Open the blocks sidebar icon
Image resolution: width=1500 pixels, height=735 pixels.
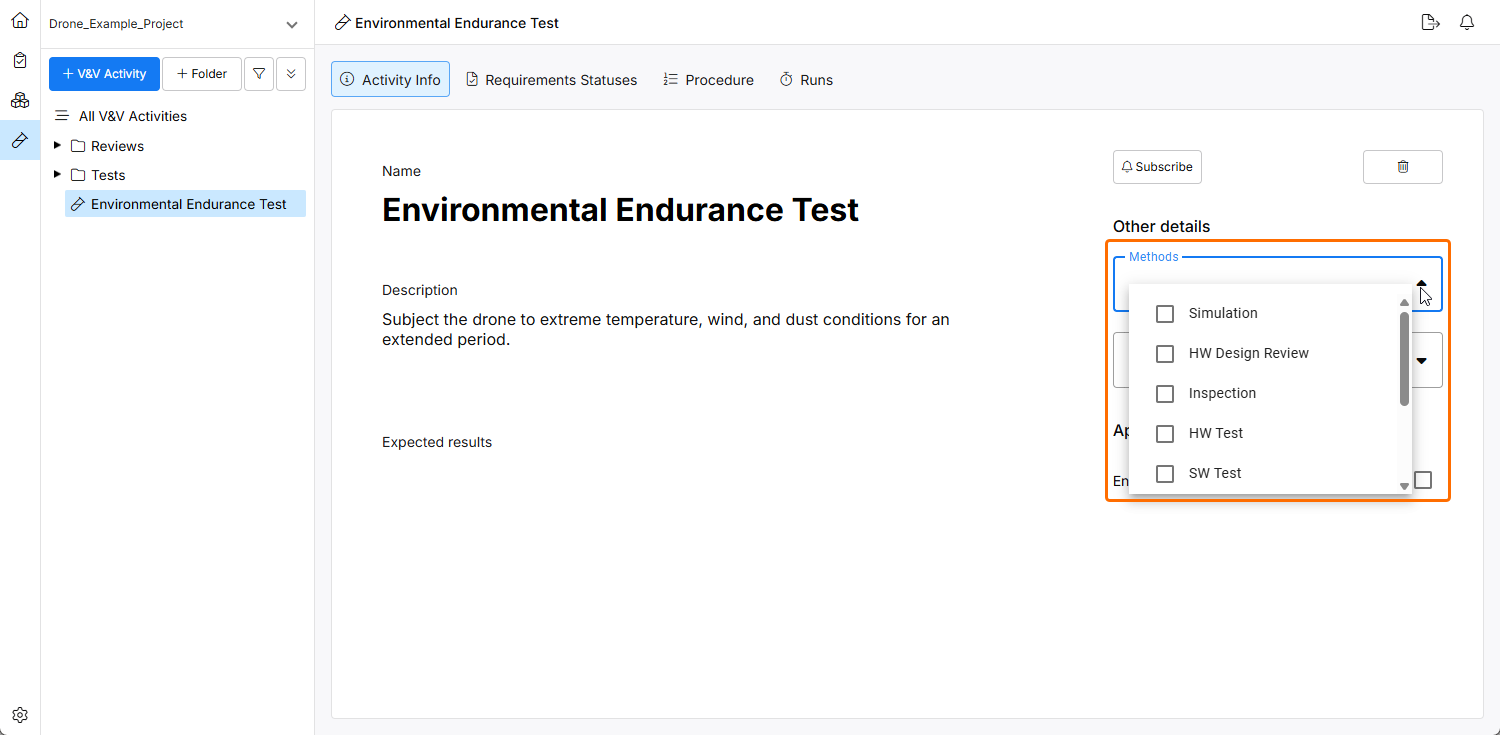pyautogui.click(x=20, y=100)
